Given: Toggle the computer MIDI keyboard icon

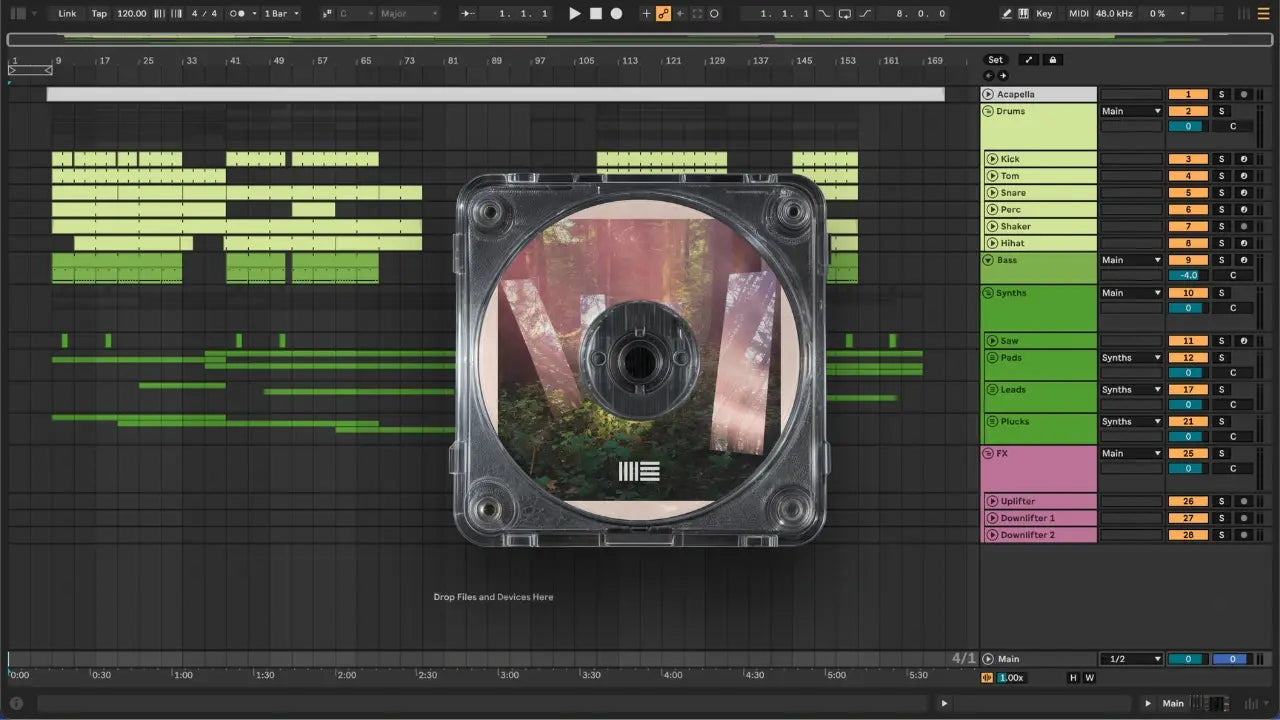Looking at the screenshot, I should tap(1023, 14).
